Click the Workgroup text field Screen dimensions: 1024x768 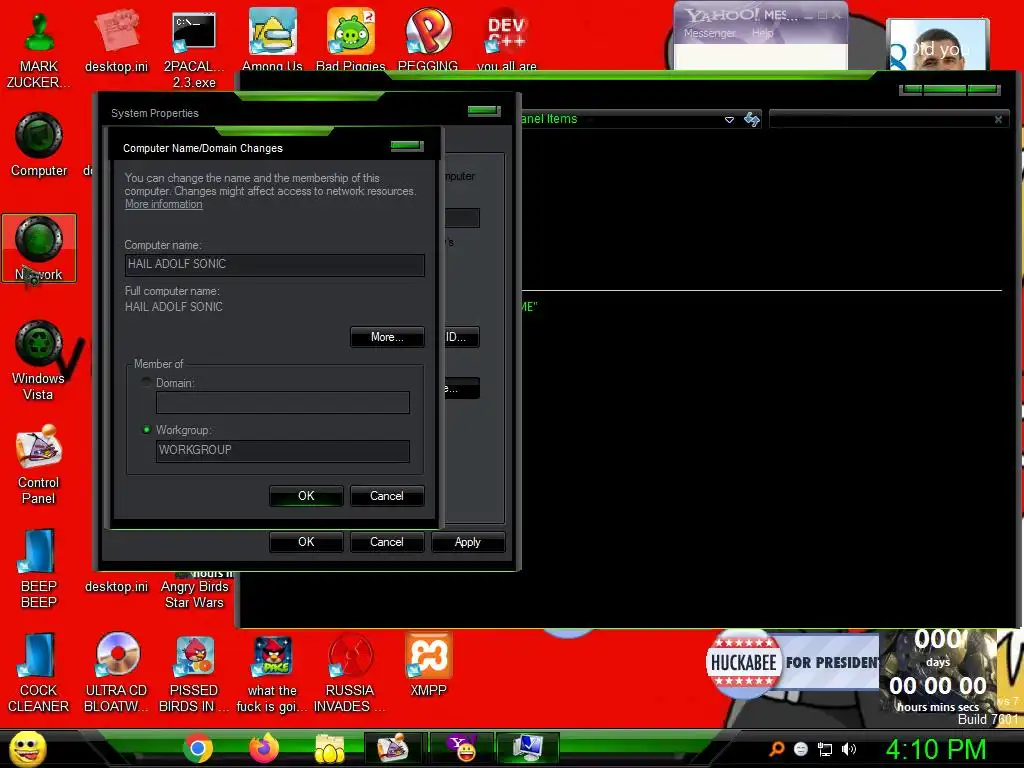coord(283,451)
